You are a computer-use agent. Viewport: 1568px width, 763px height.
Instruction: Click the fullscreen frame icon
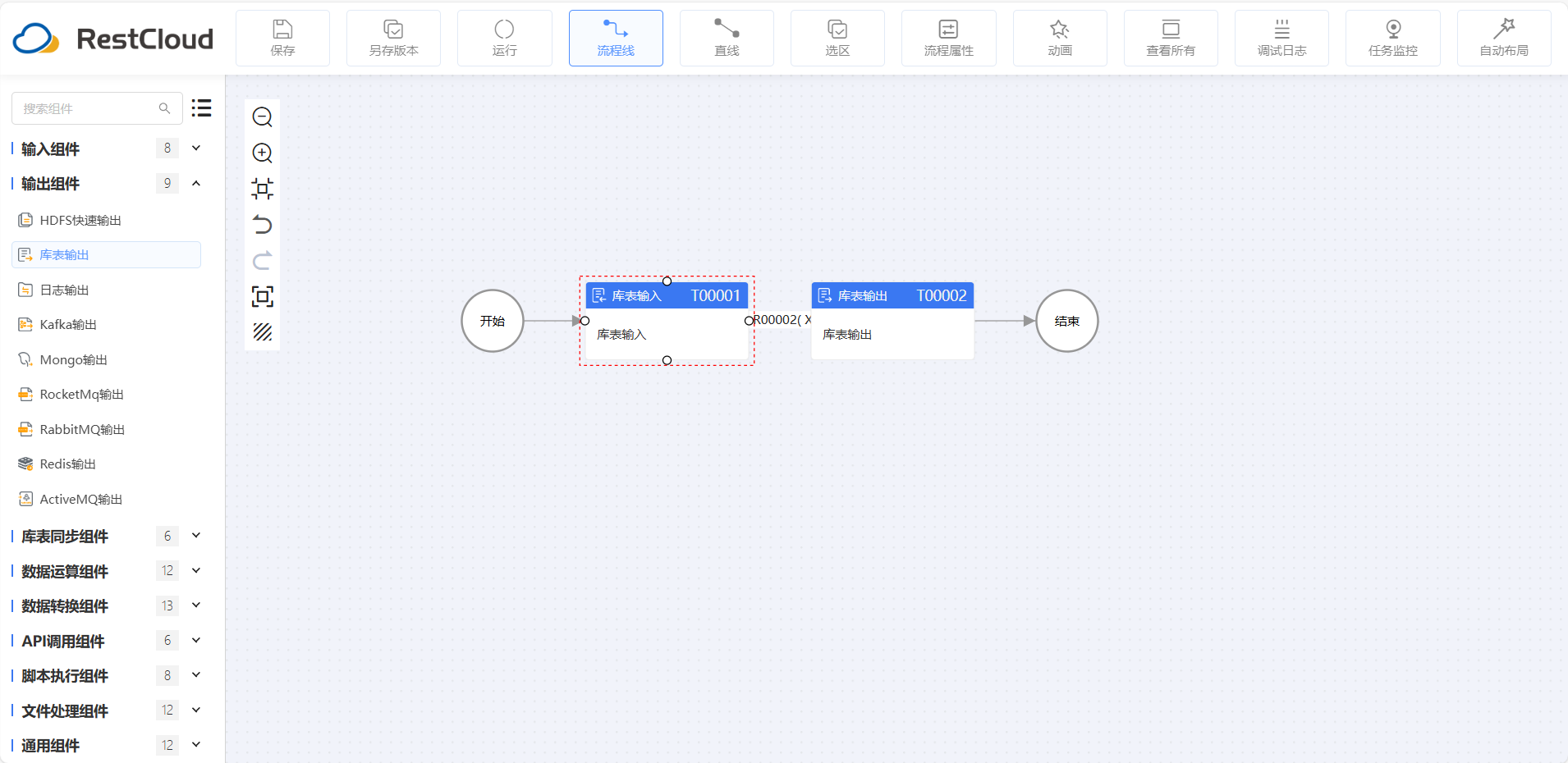tap(263, 296)
